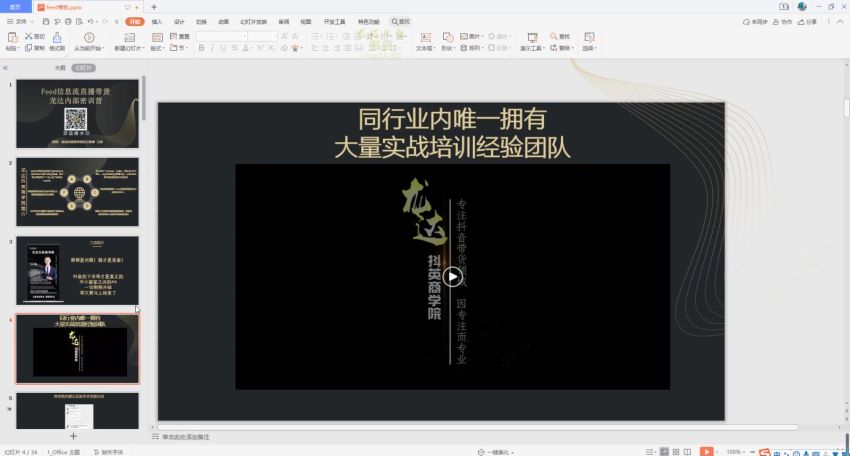The height and width of the screenshot is (456, 850).
Task: Open the Slide Show ribbon tab
Action: pos(254,22)
